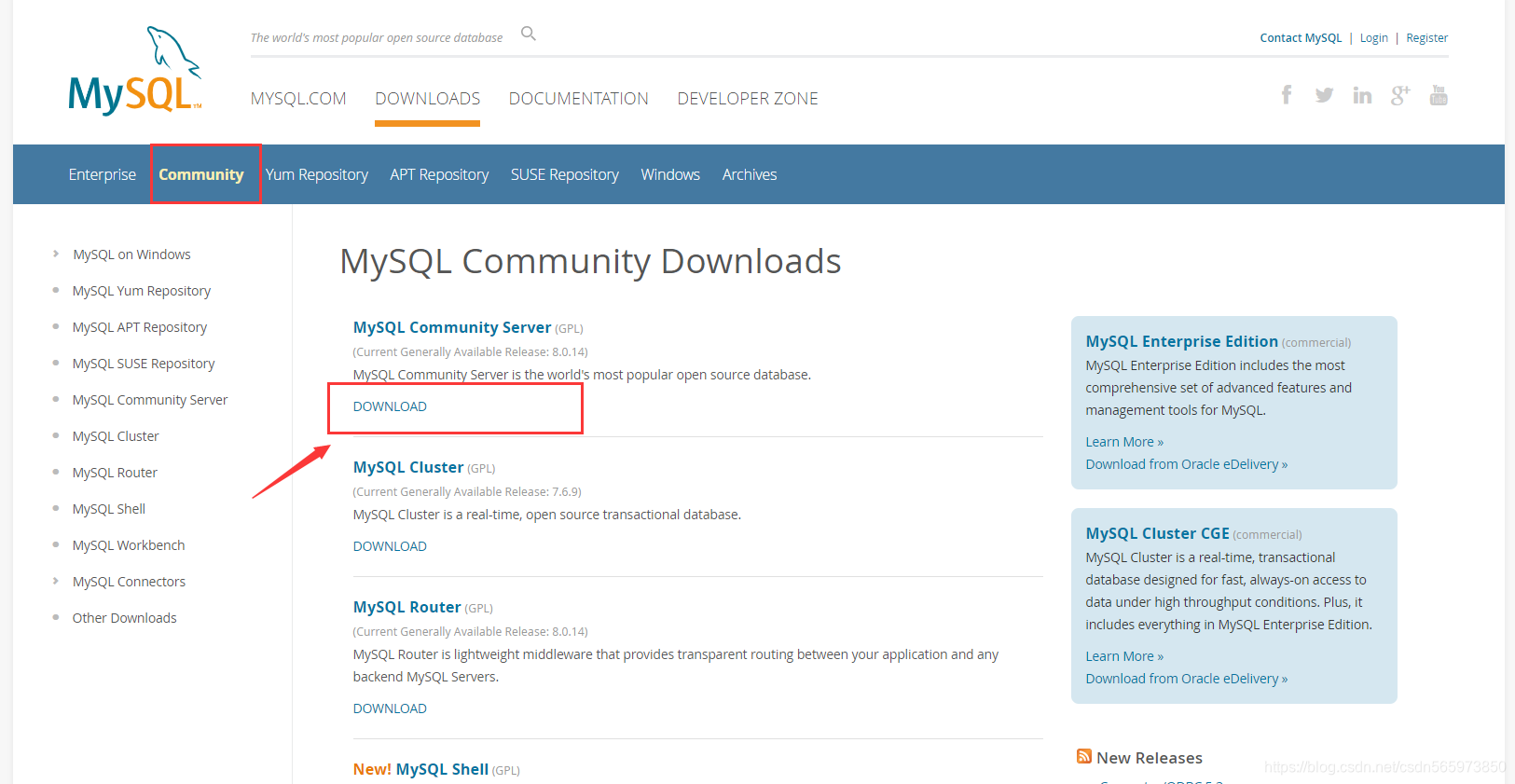Viewport: 1515px width, 784px height.
Task: Click the Community Server release 8.0.14 text
Action: click(470, 352)
